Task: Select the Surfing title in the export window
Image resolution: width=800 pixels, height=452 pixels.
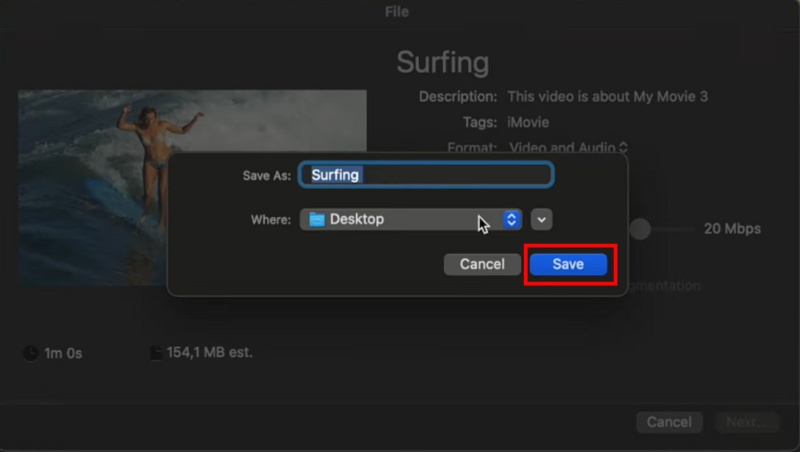Action: (x=443, y=62)
